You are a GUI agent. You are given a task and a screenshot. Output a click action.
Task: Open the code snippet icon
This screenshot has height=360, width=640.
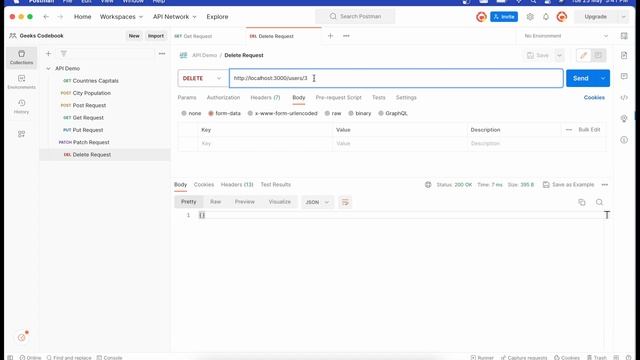(624, 98)
